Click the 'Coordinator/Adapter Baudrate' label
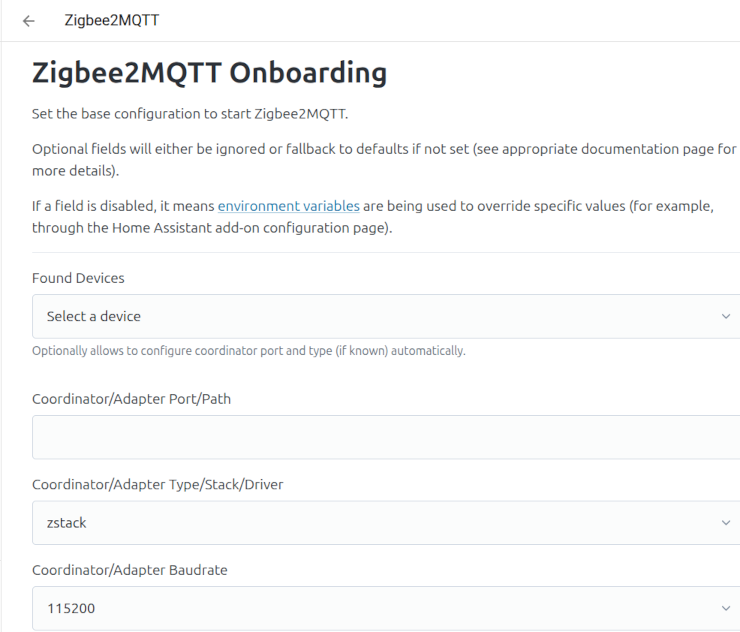The image size is (740, 632). tap(129, 570)
